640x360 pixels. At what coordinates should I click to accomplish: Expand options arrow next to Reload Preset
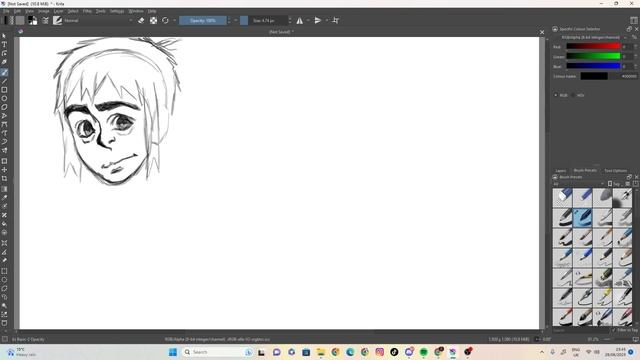(x=174, y=20)
